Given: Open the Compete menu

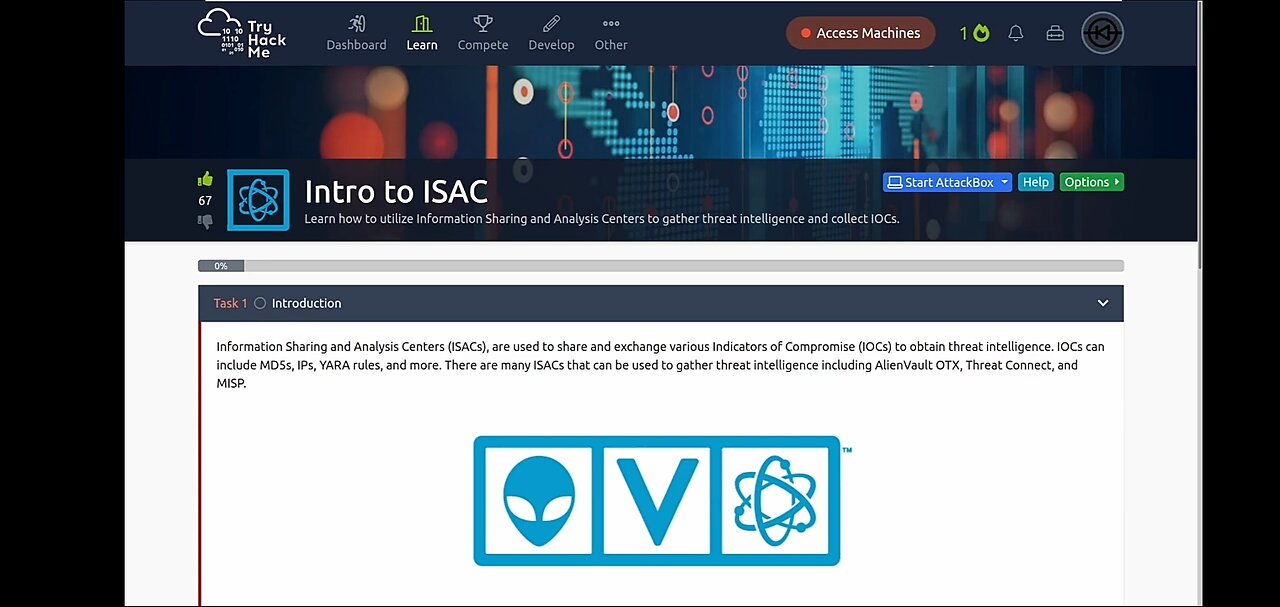Looking at the screenshot, I should tap(483, 33).
